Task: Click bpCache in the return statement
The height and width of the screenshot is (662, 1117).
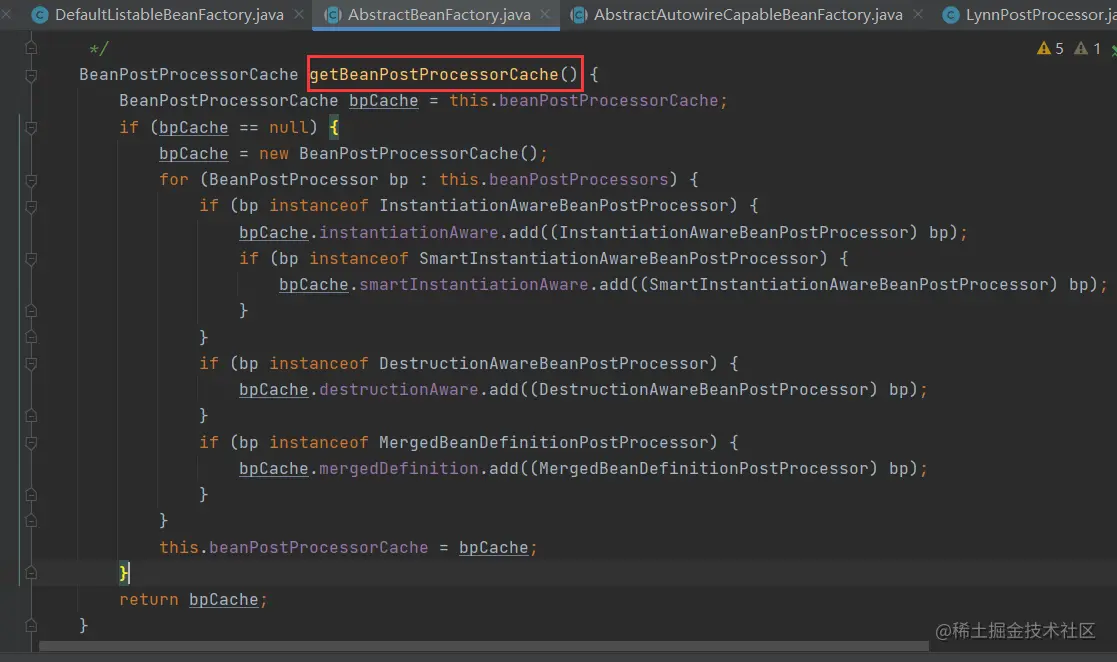Action: 224,599
